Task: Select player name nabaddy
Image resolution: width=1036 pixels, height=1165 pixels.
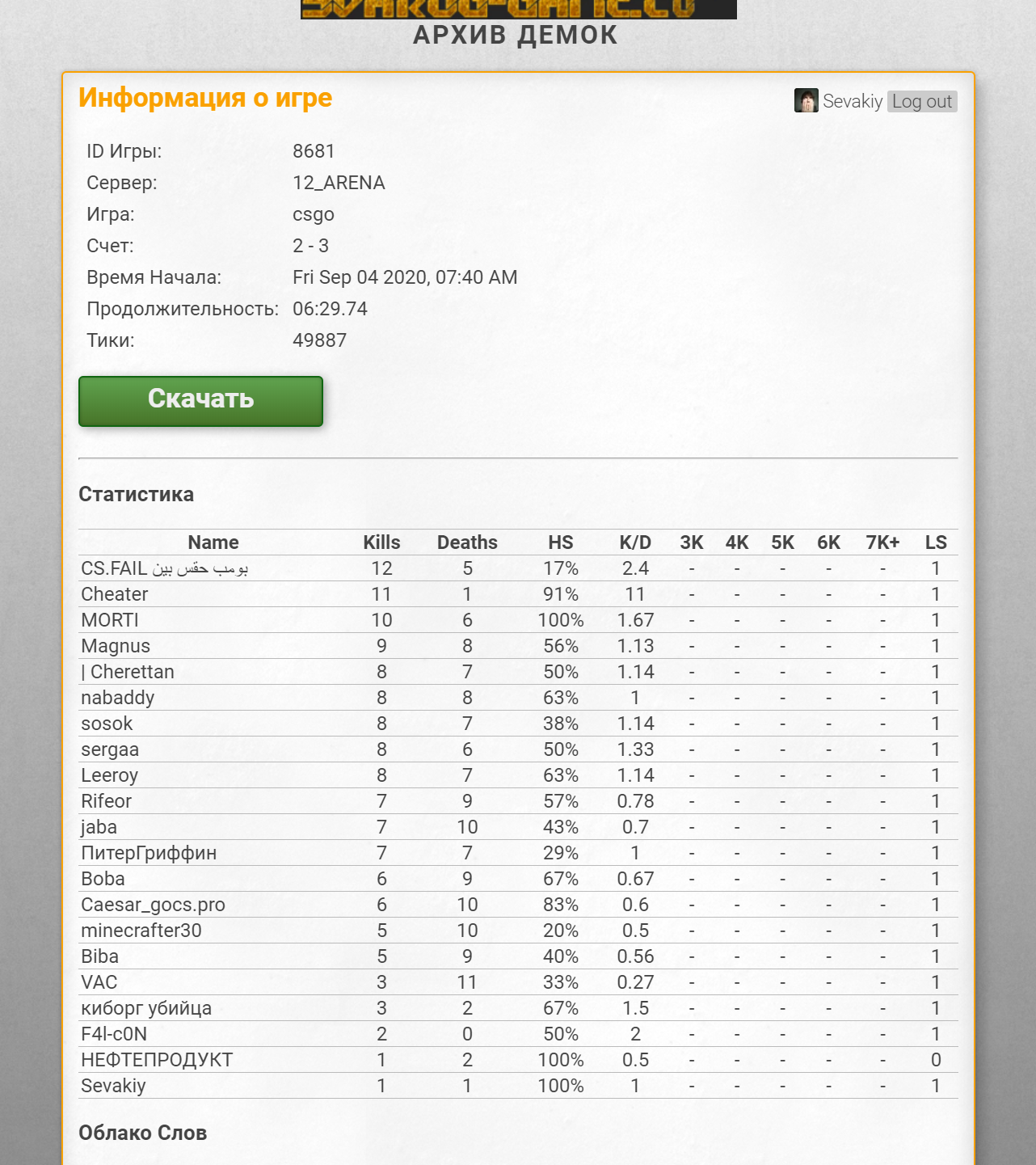Action: coord(118,698)
